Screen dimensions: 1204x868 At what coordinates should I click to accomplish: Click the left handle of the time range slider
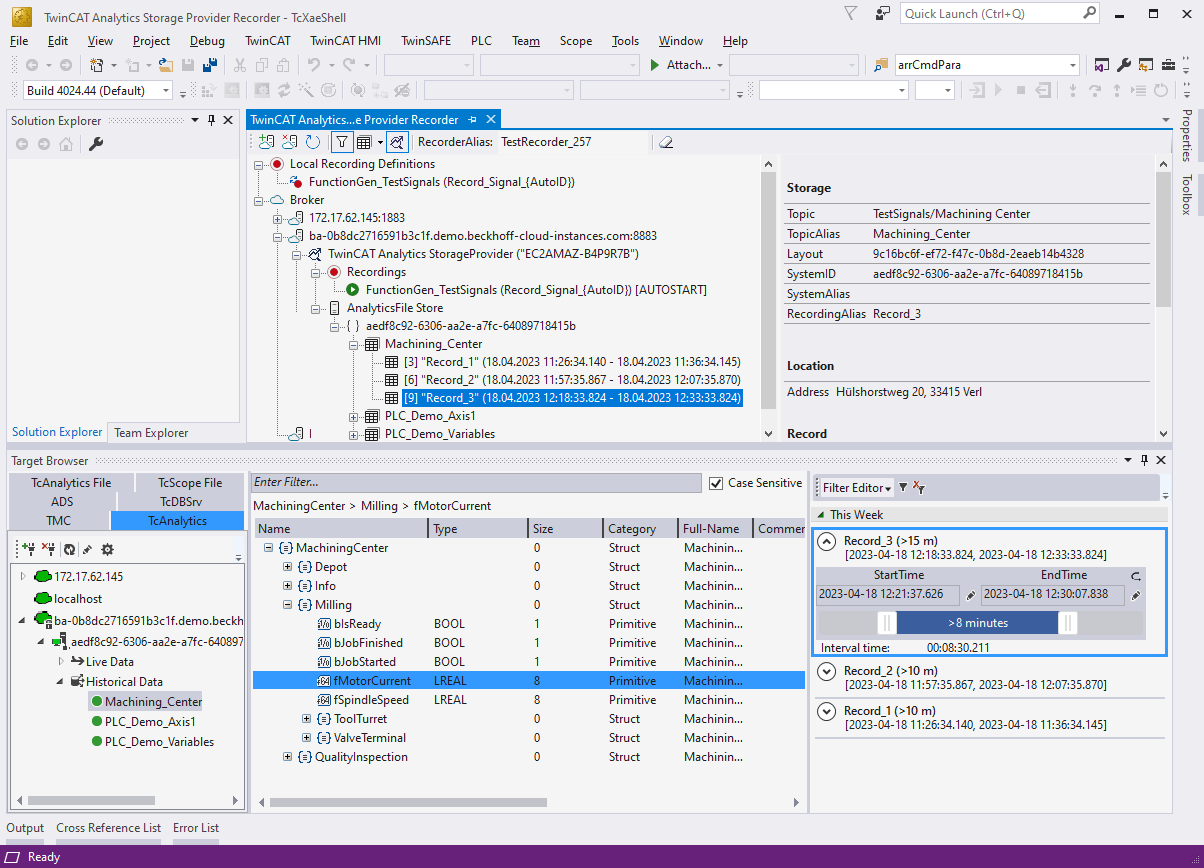tap(886, 623)
